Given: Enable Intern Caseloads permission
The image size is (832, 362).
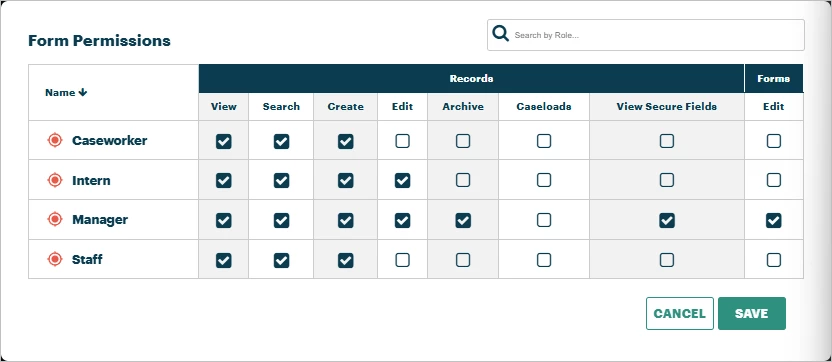Looking at the screenshot, I should [x=544, y=180].
